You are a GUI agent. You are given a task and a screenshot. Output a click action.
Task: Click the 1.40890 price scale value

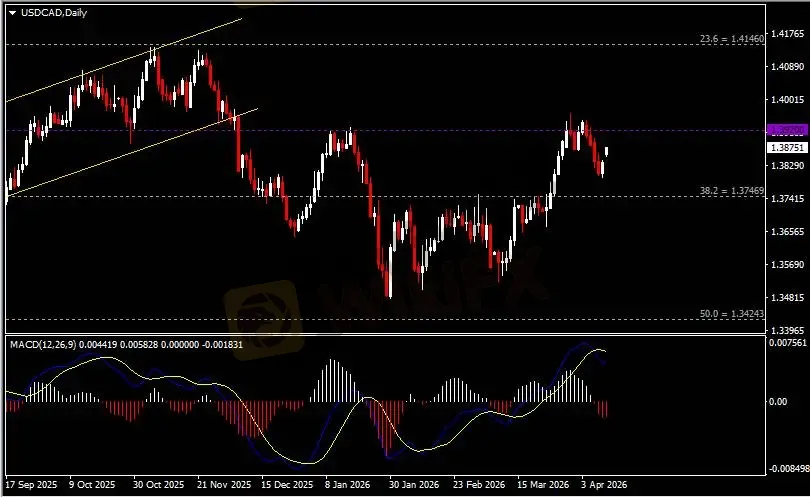coord(787,67)
